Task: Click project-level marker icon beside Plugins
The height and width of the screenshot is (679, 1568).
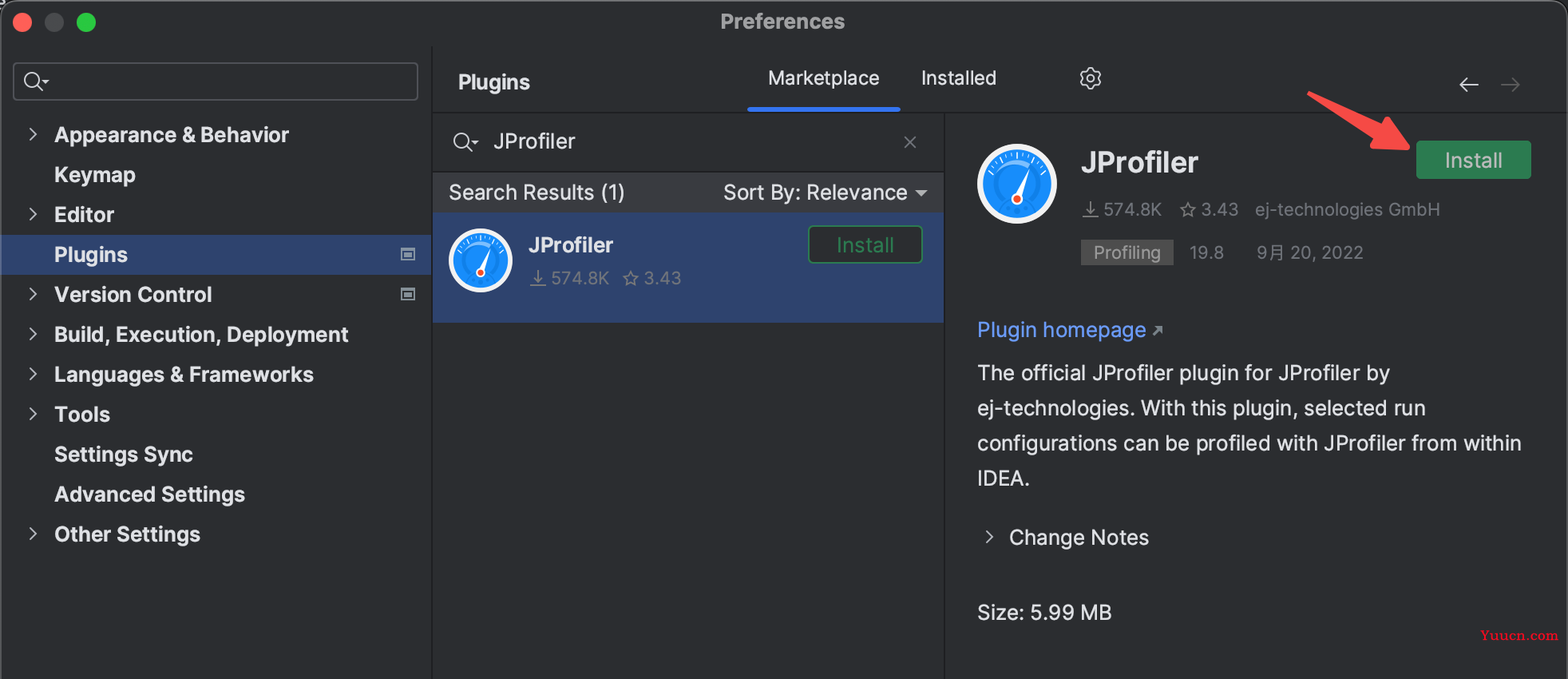Action: (408, 254)
